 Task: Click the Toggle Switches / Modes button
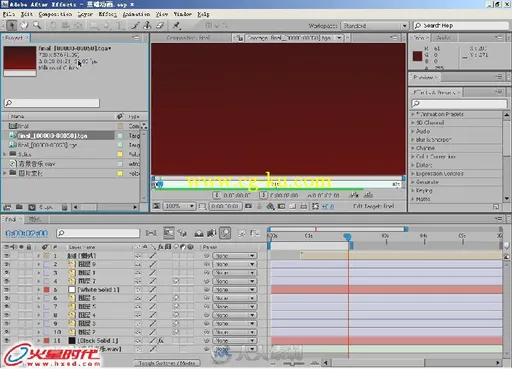[167, 363]
